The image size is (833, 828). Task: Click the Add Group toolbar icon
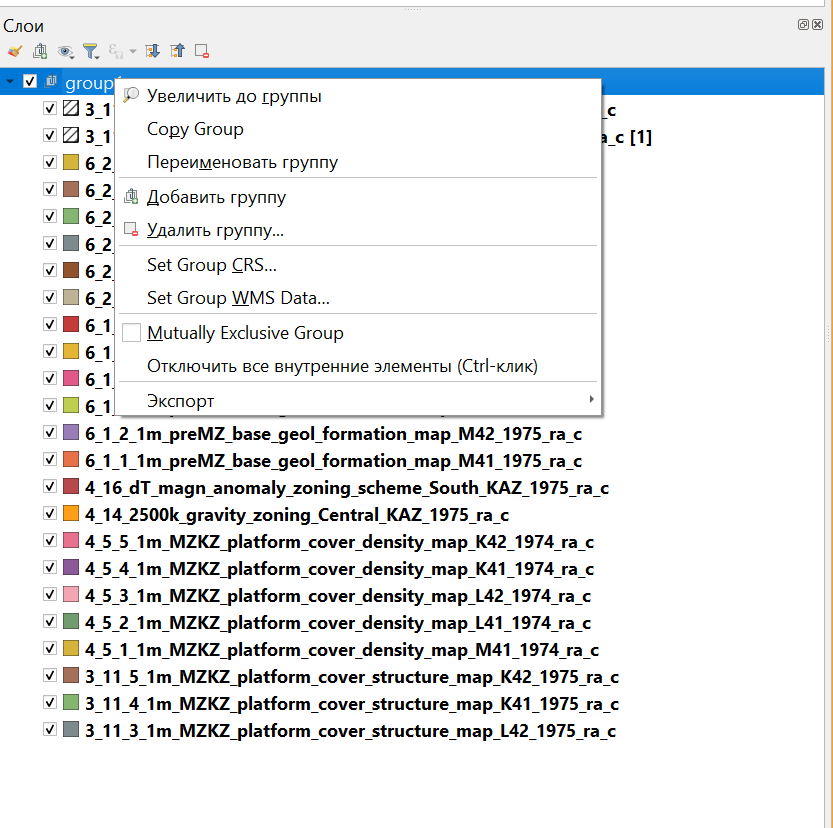39,51
